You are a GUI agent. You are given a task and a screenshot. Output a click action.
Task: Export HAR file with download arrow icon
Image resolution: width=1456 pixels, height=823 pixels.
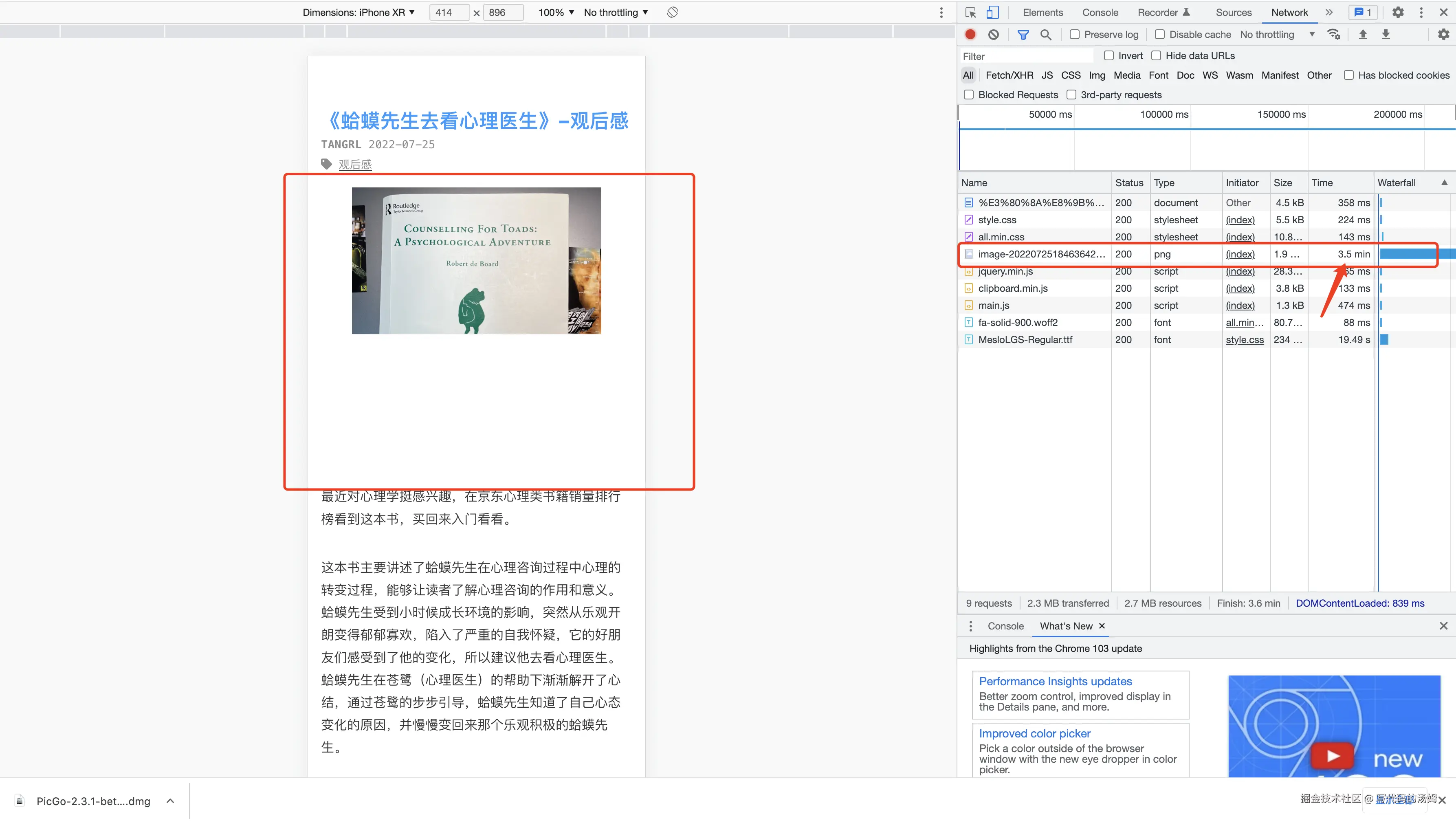(x=1386, y=34)
